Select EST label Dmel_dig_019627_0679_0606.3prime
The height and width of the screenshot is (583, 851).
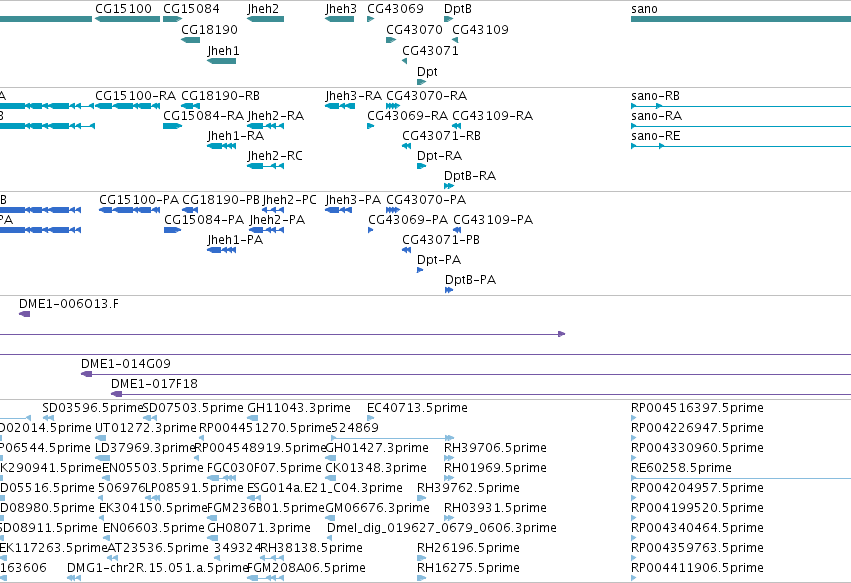click(x=442, y=528)
